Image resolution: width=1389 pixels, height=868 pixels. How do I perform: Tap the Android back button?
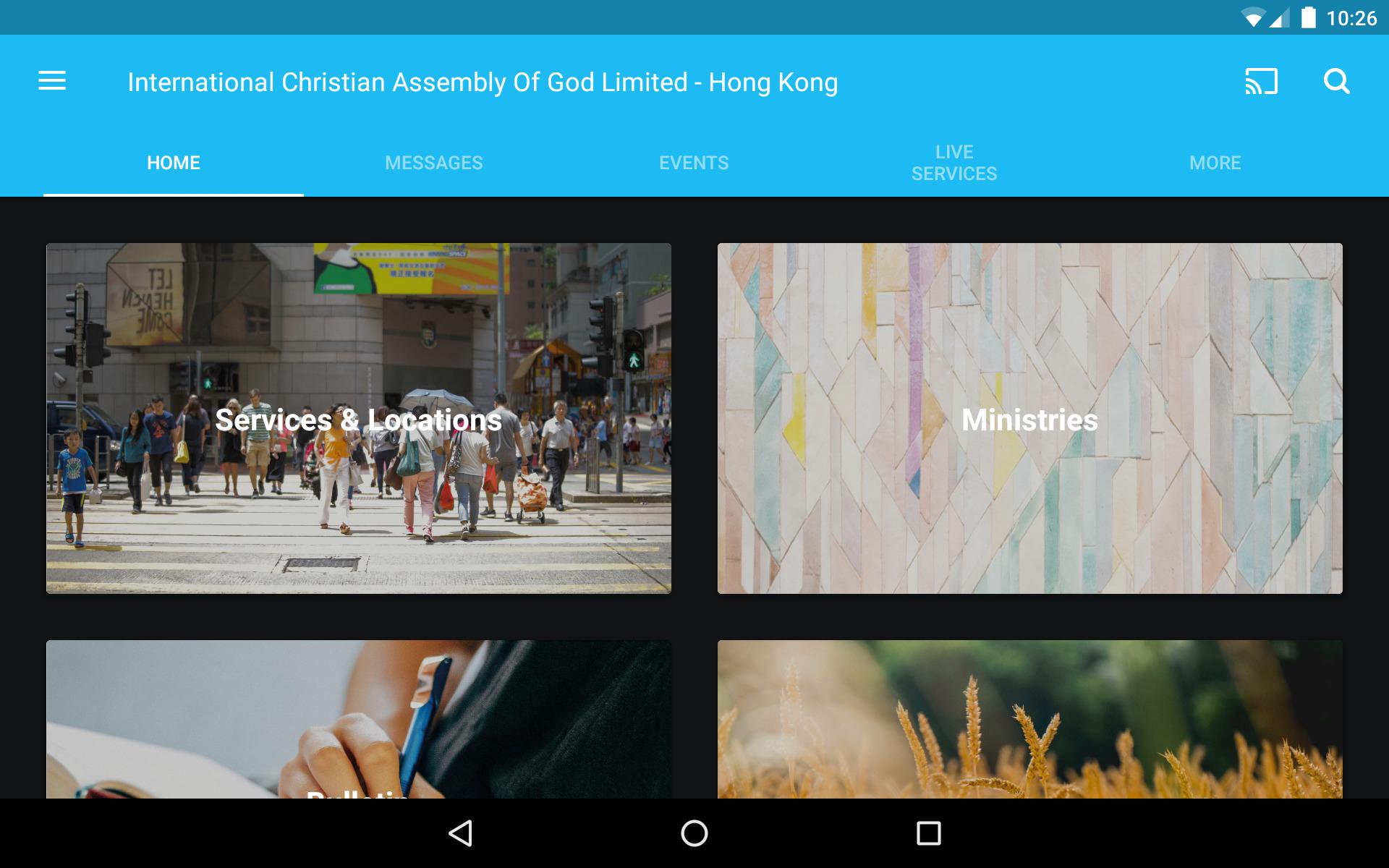click(x=461, y=833)
